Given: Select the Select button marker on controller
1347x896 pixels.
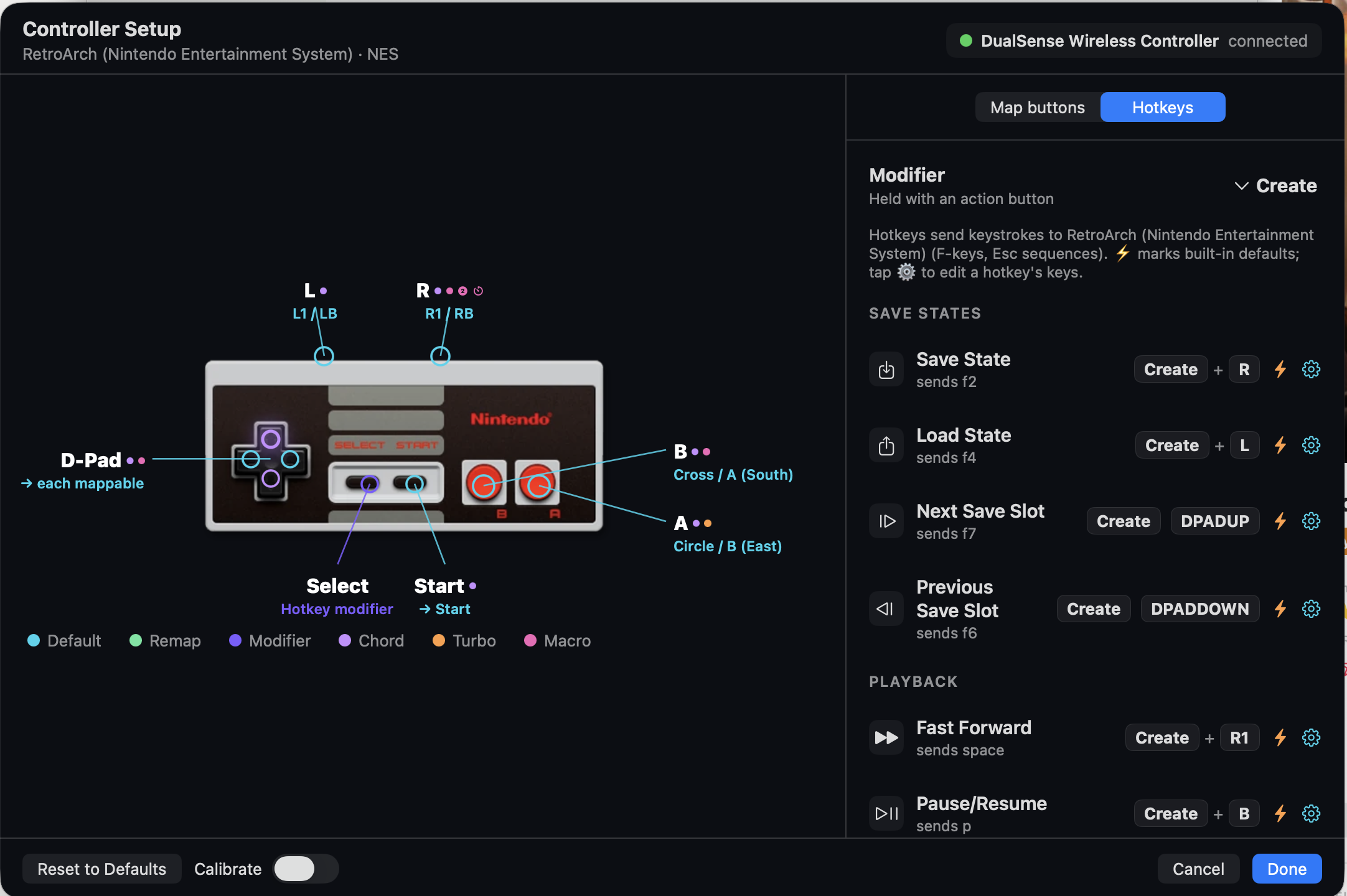Looking at the screenshot, I should tap(370, 483).
